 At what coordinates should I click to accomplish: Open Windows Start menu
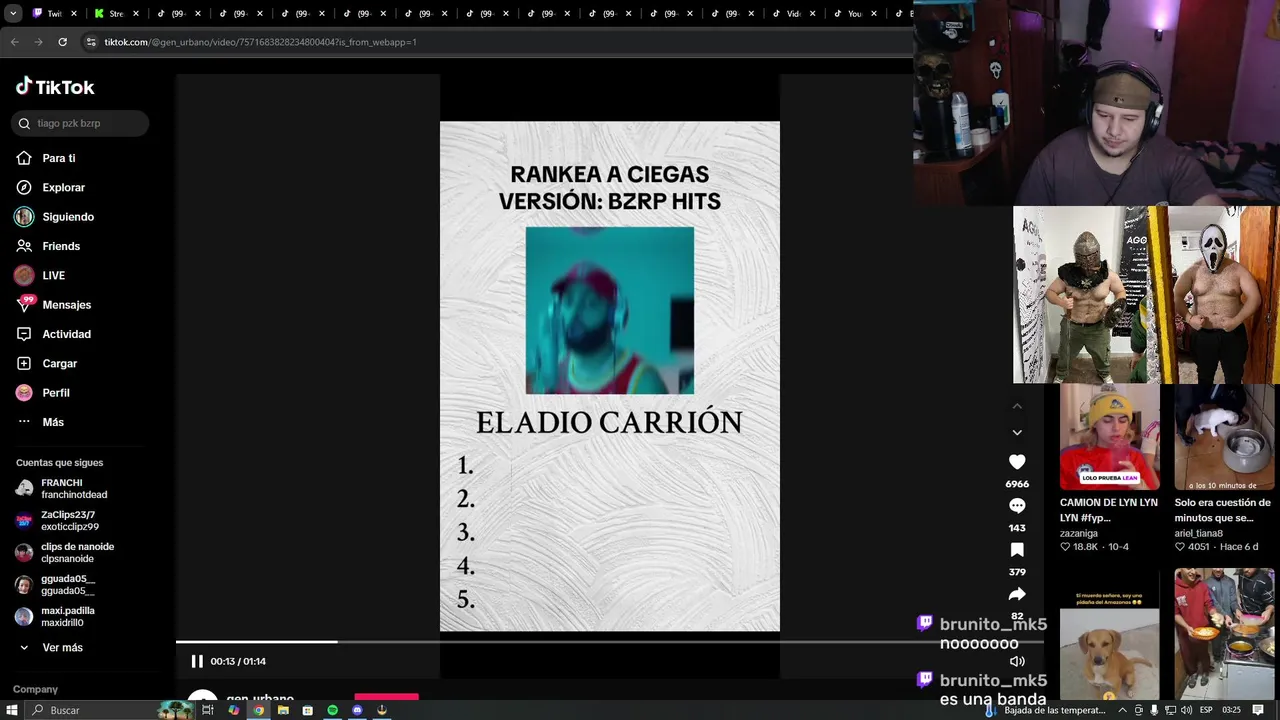12,710
